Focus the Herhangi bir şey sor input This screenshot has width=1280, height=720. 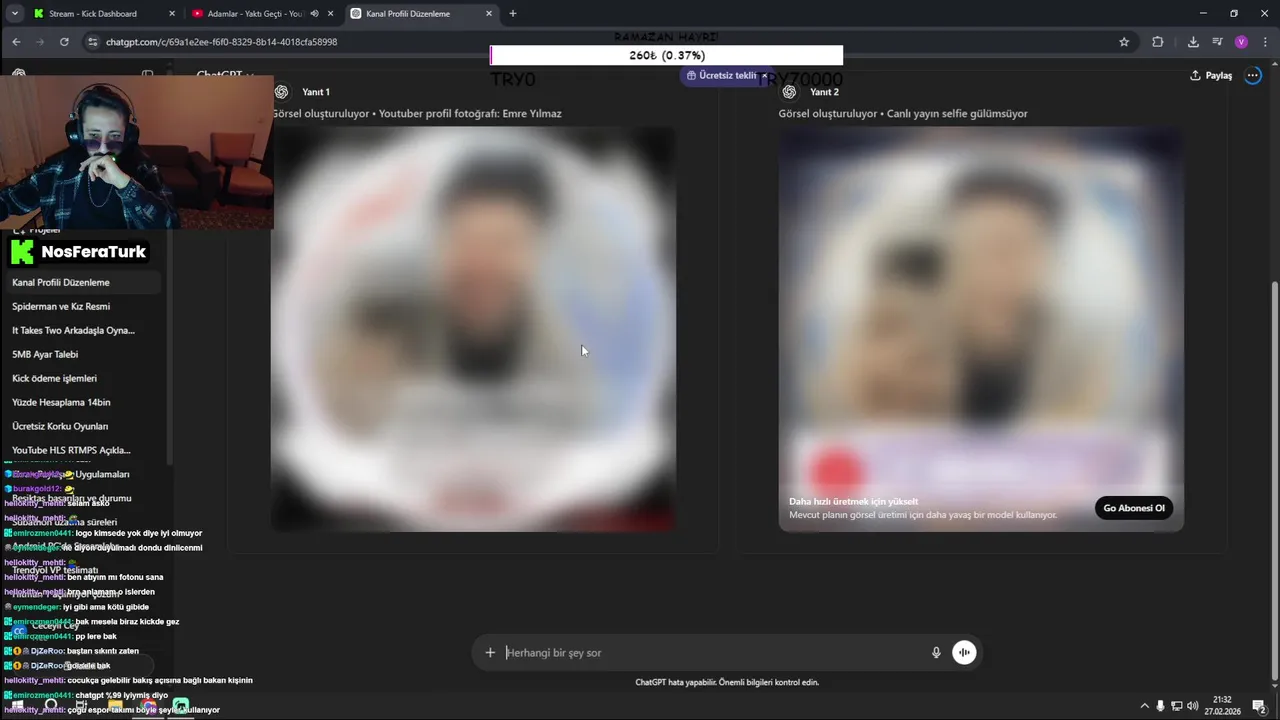click(714, 652)
